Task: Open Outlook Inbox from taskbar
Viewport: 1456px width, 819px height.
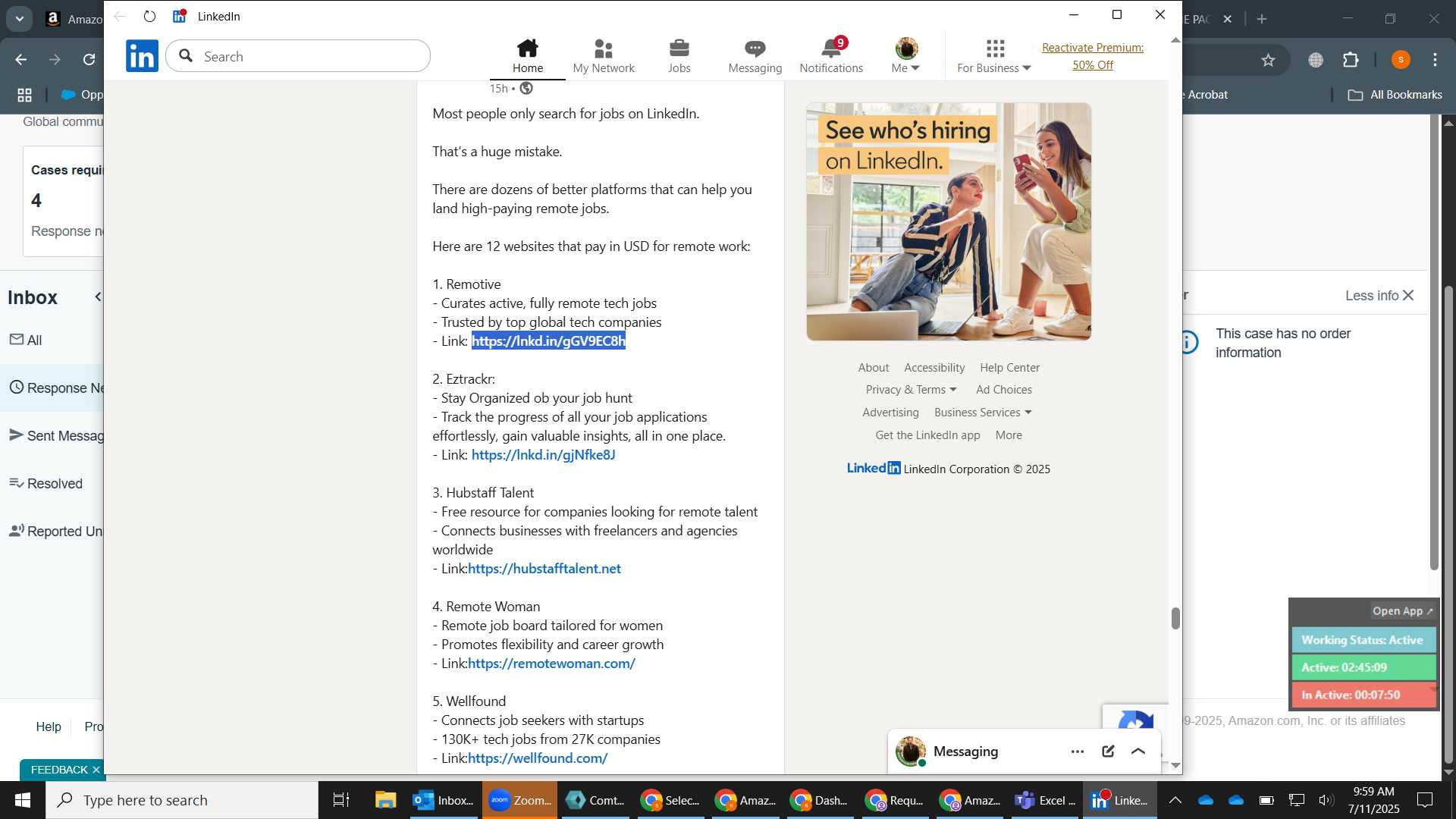Action: pos(443,800)
